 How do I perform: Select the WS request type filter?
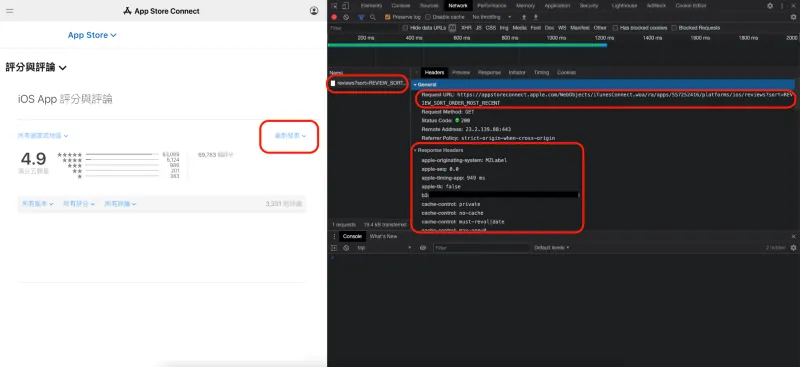[x=562, y=28]
